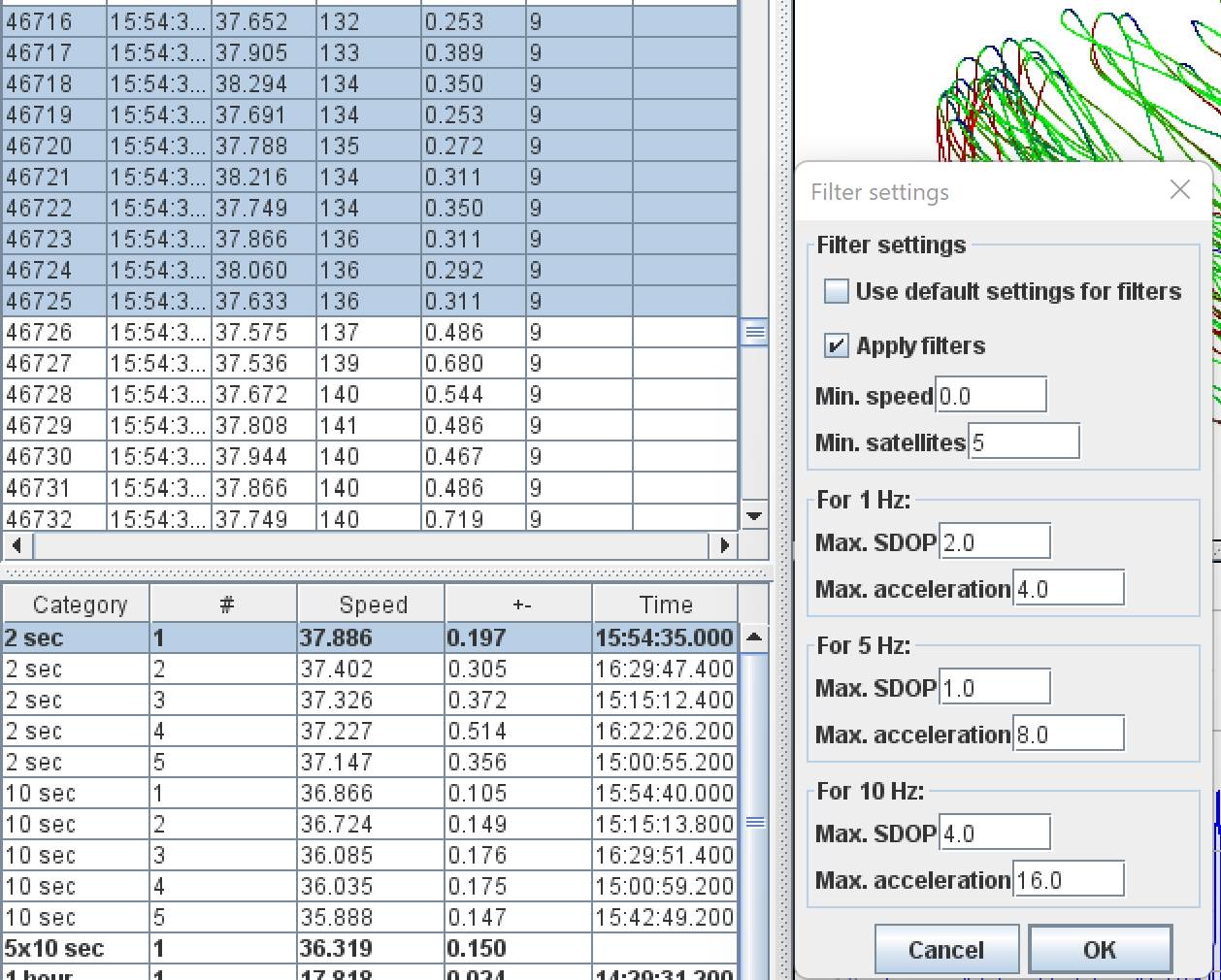
Task: Select the 10 Hz Max. acceleration field
Action: point(1068,880)
